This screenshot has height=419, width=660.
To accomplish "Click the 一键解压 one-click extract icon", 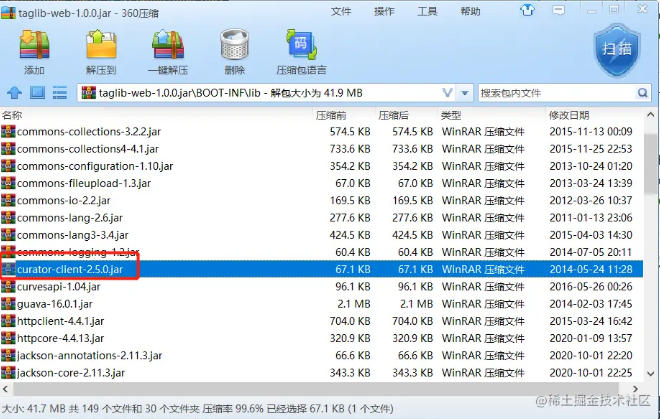I will tap(168, 45).
